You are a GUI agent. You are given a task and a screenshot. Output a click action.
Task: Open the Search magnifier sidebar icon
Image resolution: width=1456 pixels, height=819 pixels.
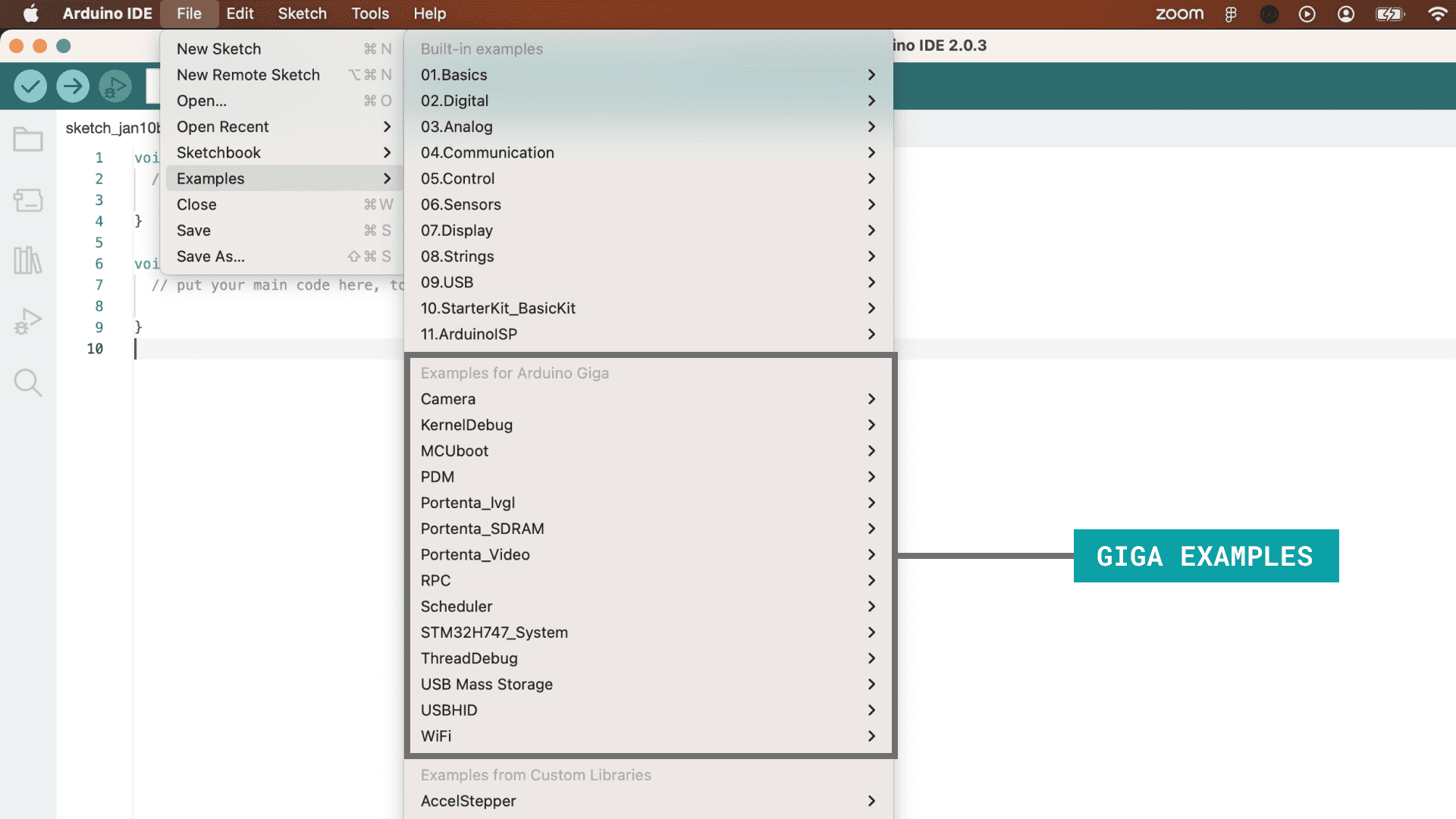pyautogui.click(x=28, y=383)
